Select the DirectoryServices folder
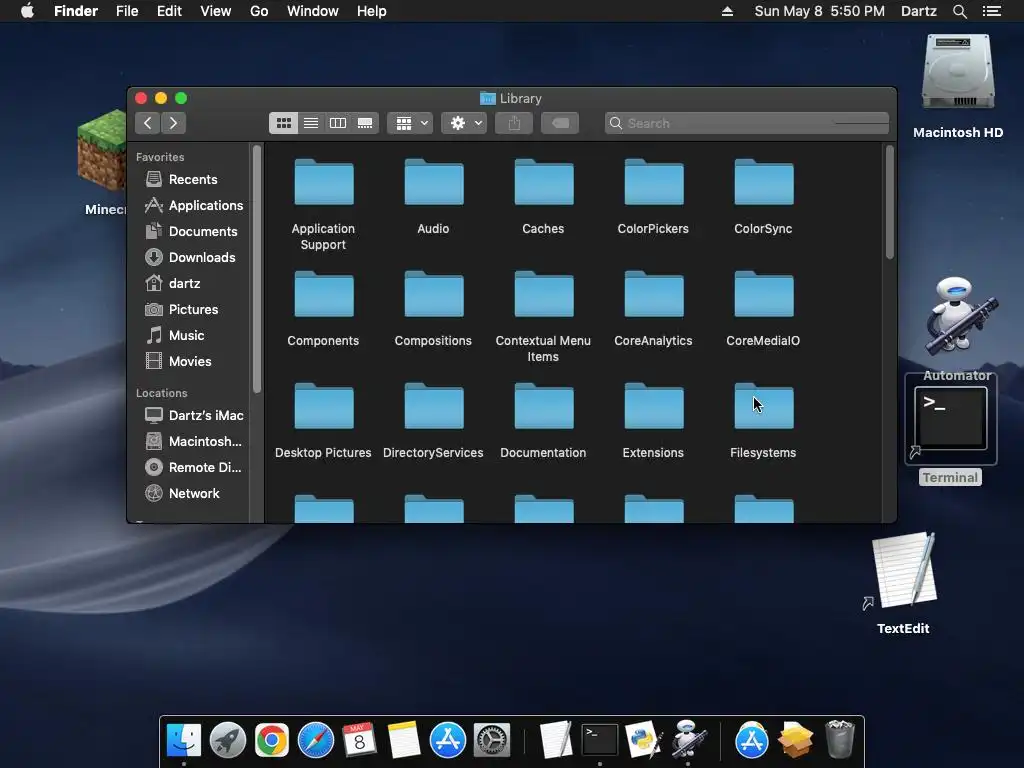Screen dimensions: 1024x768 434,407
